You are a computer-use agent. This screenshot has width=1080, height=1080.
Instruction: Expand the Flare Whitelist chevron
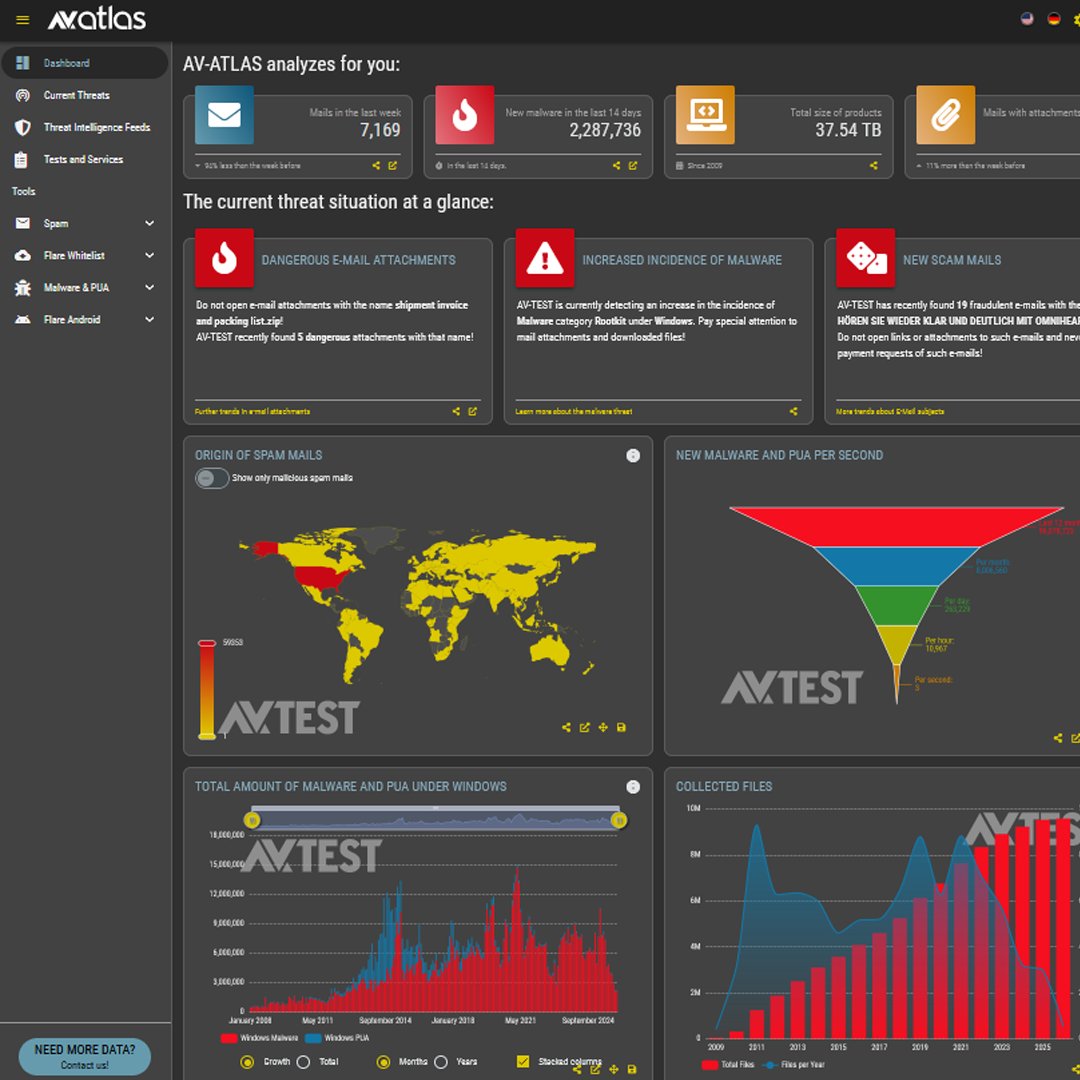(149, 255)
